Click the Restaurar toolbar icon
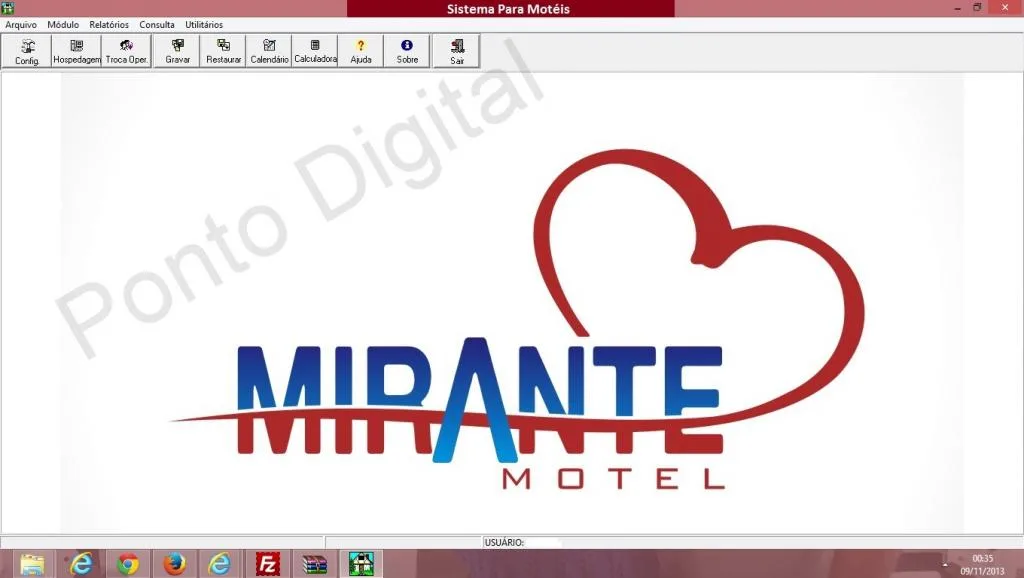 223,52
